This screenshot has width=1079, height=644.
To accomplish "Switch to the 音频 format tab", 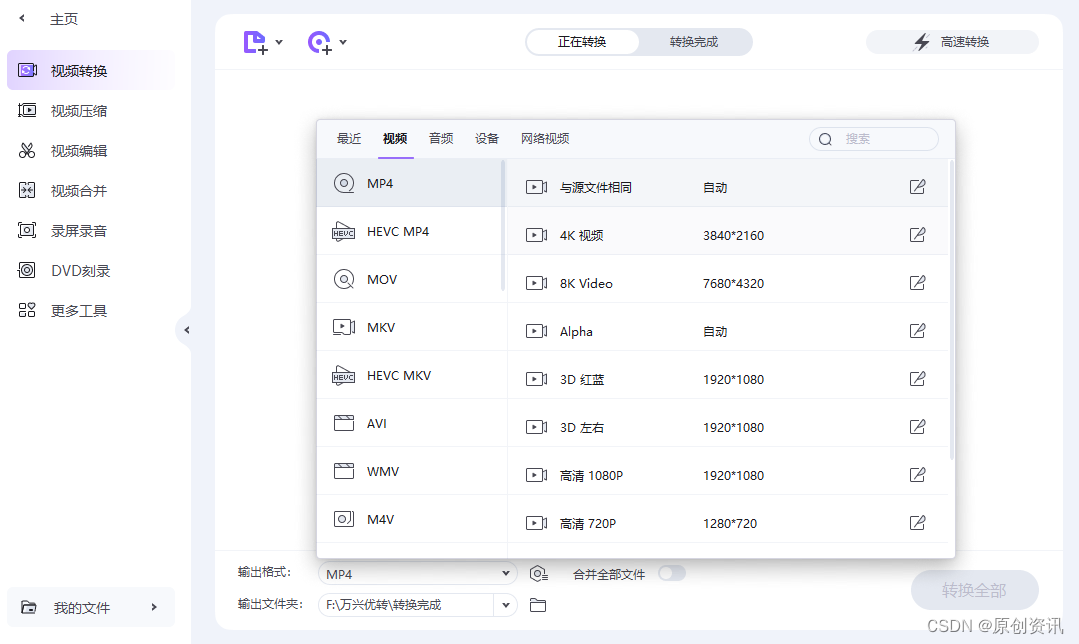I will tap(441, 138).
